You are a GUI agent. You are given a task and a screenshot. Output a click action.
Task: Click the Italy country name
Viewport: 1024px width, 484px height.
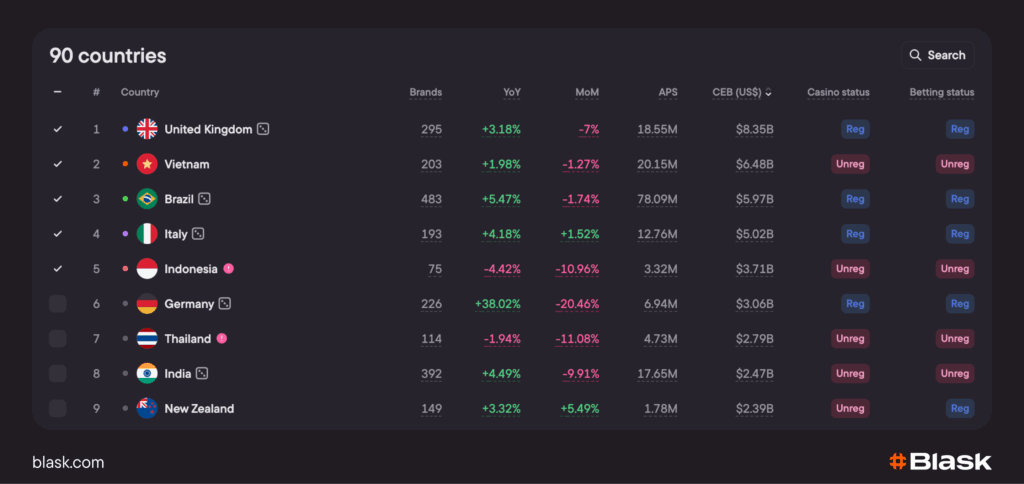pyautogui.click(x=176, y=234)
